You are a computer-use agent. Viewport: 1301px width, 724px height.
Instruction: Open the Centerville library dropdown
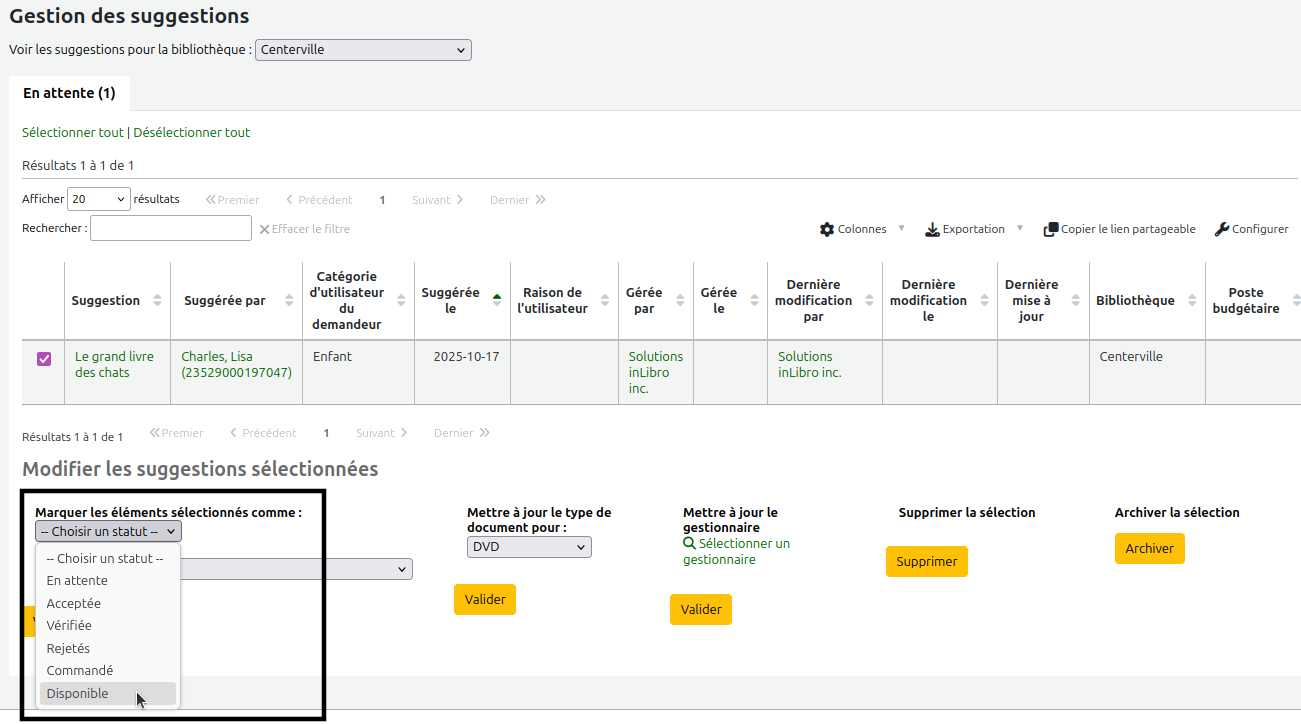click(363, 50)
